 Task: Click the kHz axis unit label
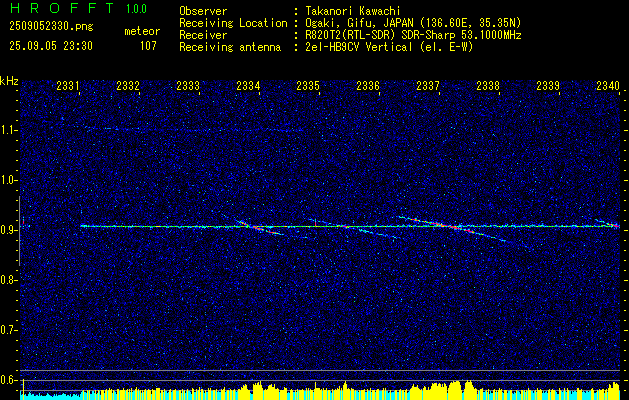pos(9,81)
